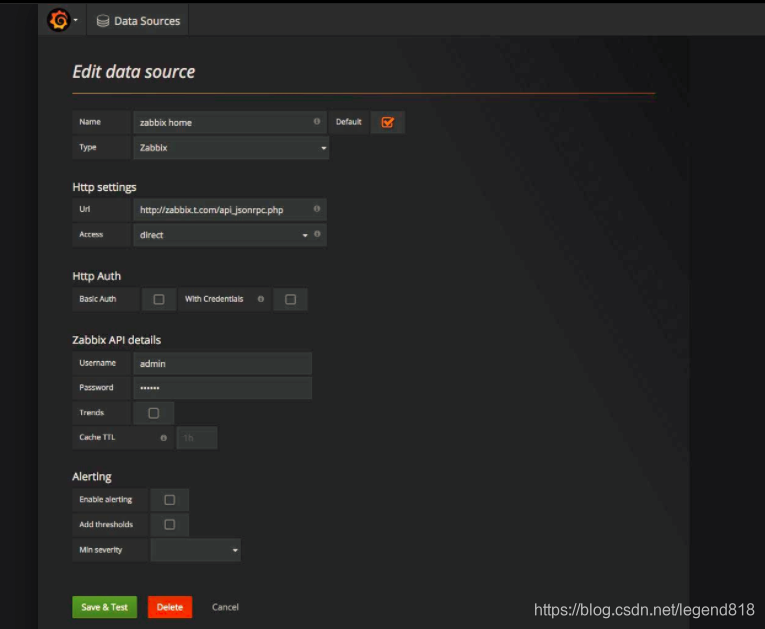Click the info icon next to Access dropdown
This screenshot has height=629, width=765.
[317, 234]
